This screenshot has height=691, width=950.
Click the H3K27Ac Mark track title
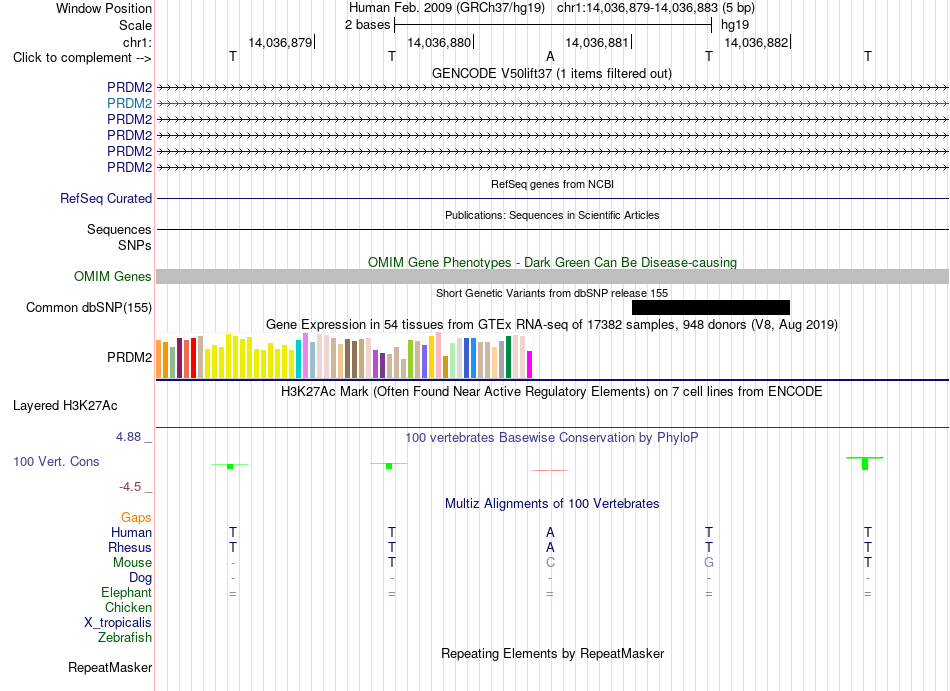tap(552, 391)
